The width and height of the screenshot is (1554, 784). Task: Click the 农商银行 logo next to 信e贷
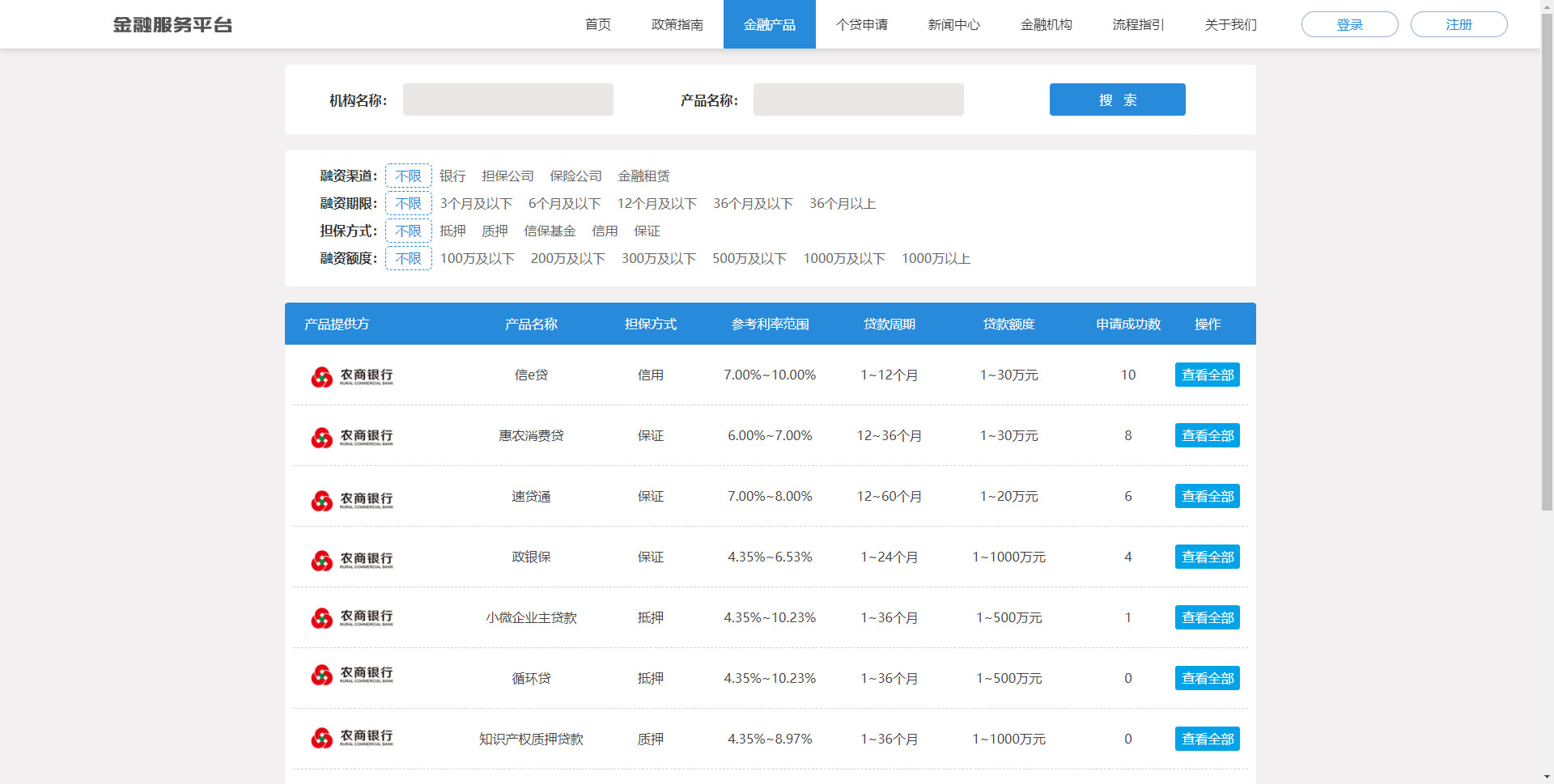(351, 375)
